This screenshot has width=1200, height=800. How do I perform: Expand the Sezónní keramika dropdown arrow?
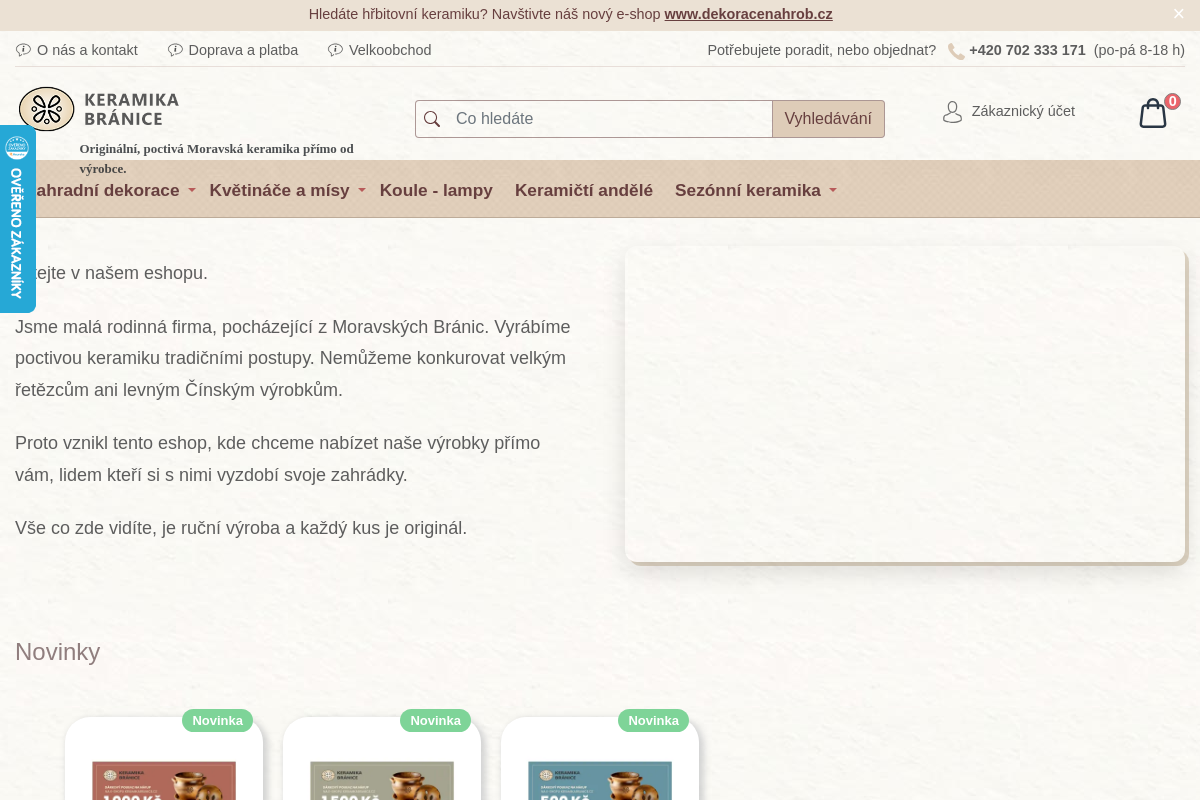tap(833, 190)
